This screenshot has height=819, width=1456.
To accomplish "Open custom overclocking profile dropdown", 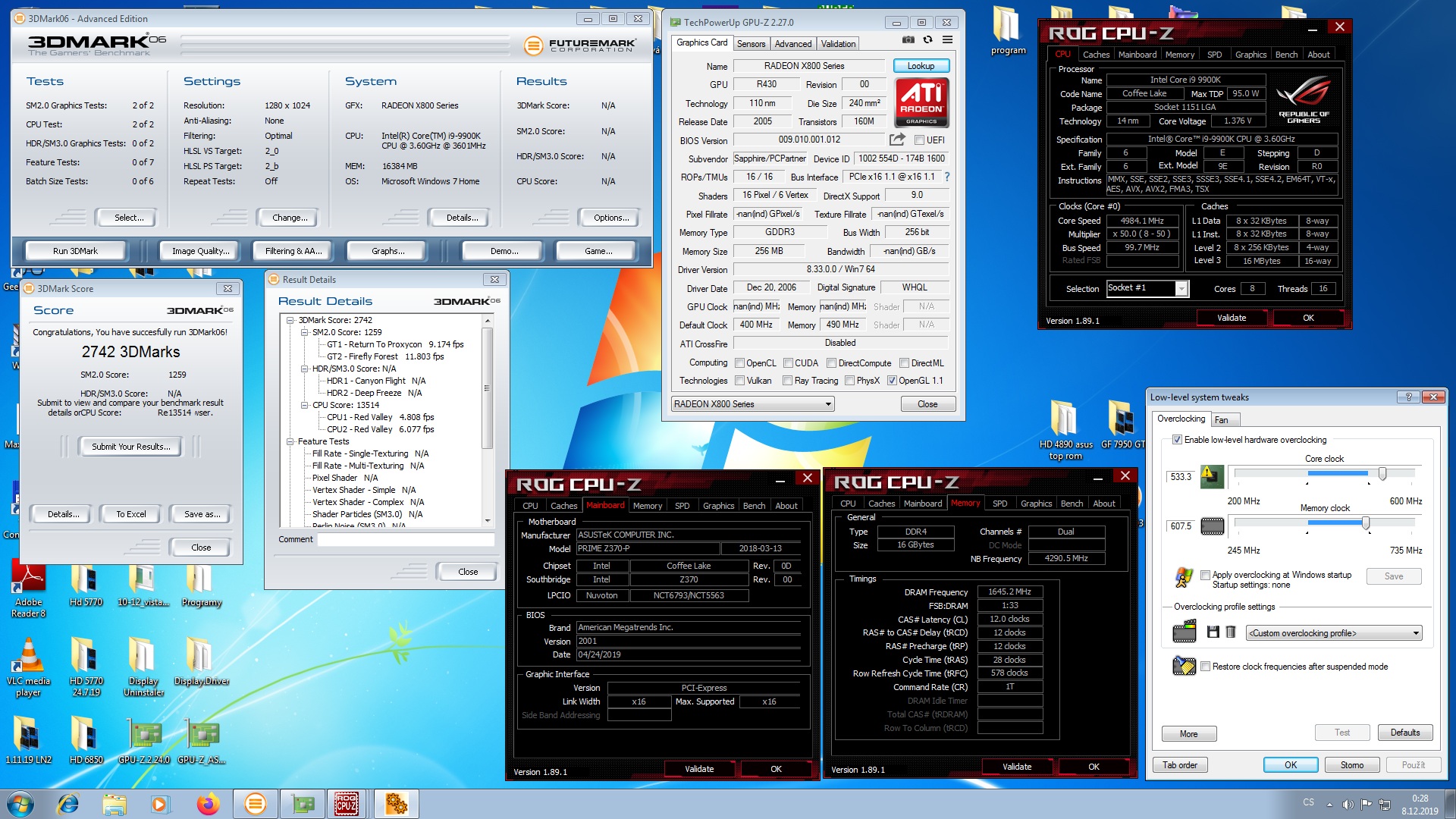I will (x=1334, y=633).
